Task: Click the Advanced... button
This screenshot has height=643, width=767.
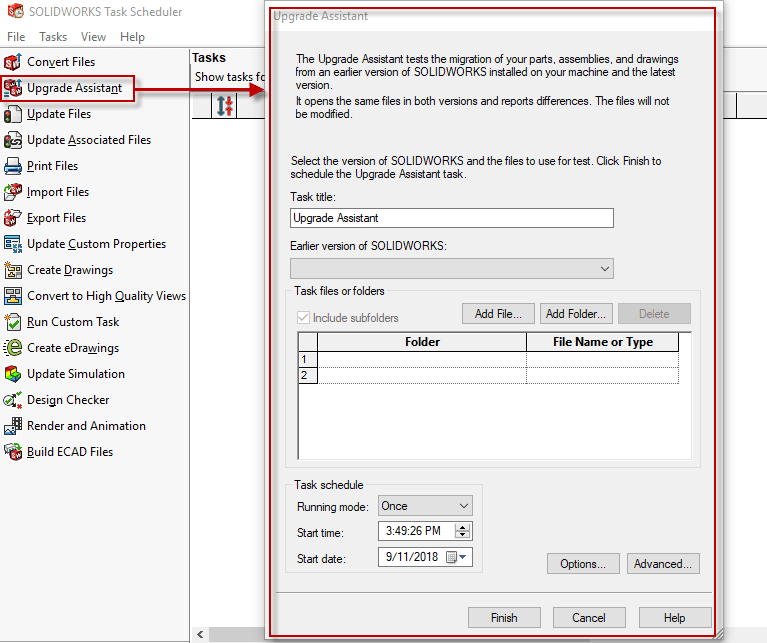Action: pyautogui.click(x=663, y=563)
